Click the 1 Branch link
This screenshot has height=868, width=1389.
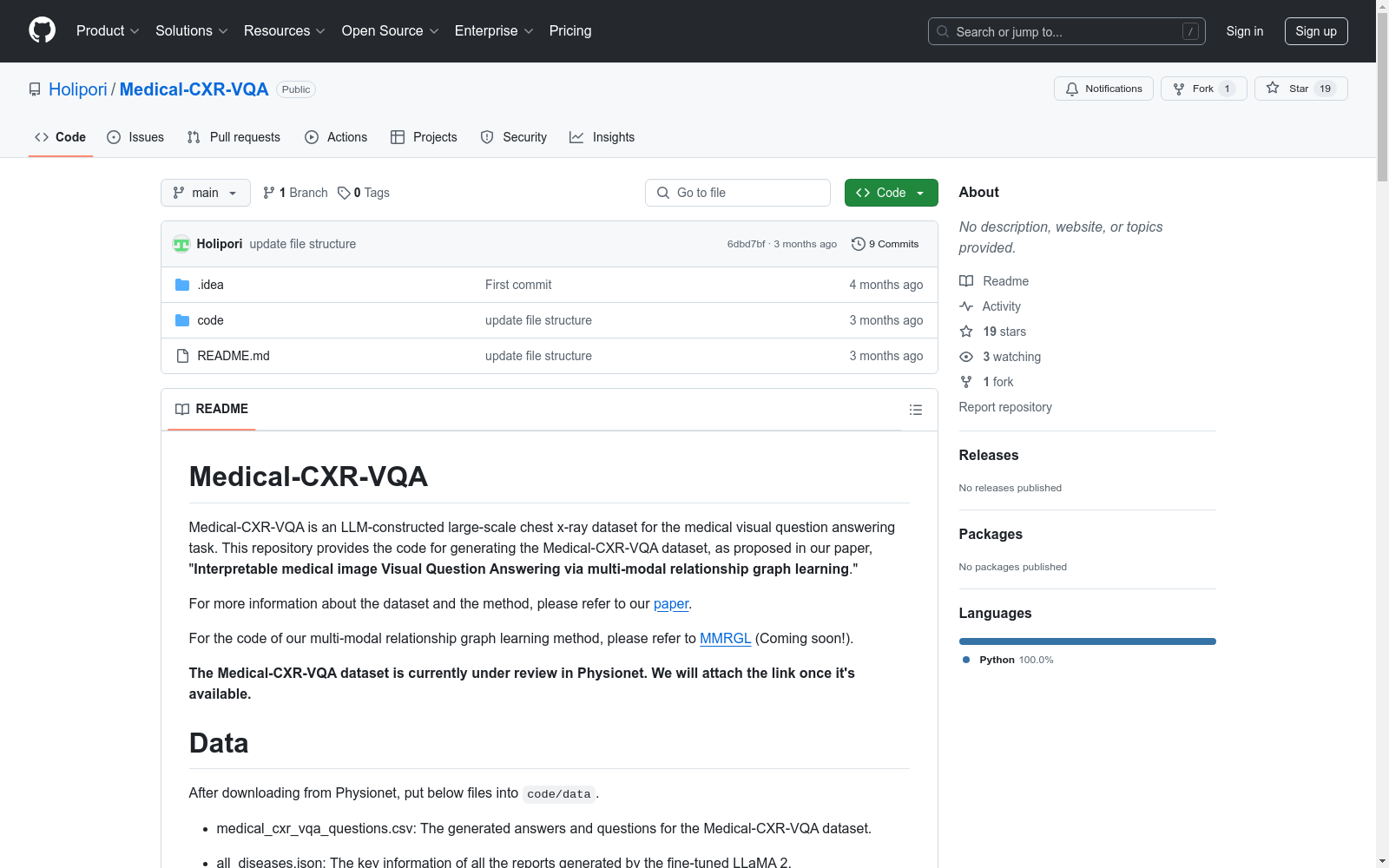click(296, 193)
